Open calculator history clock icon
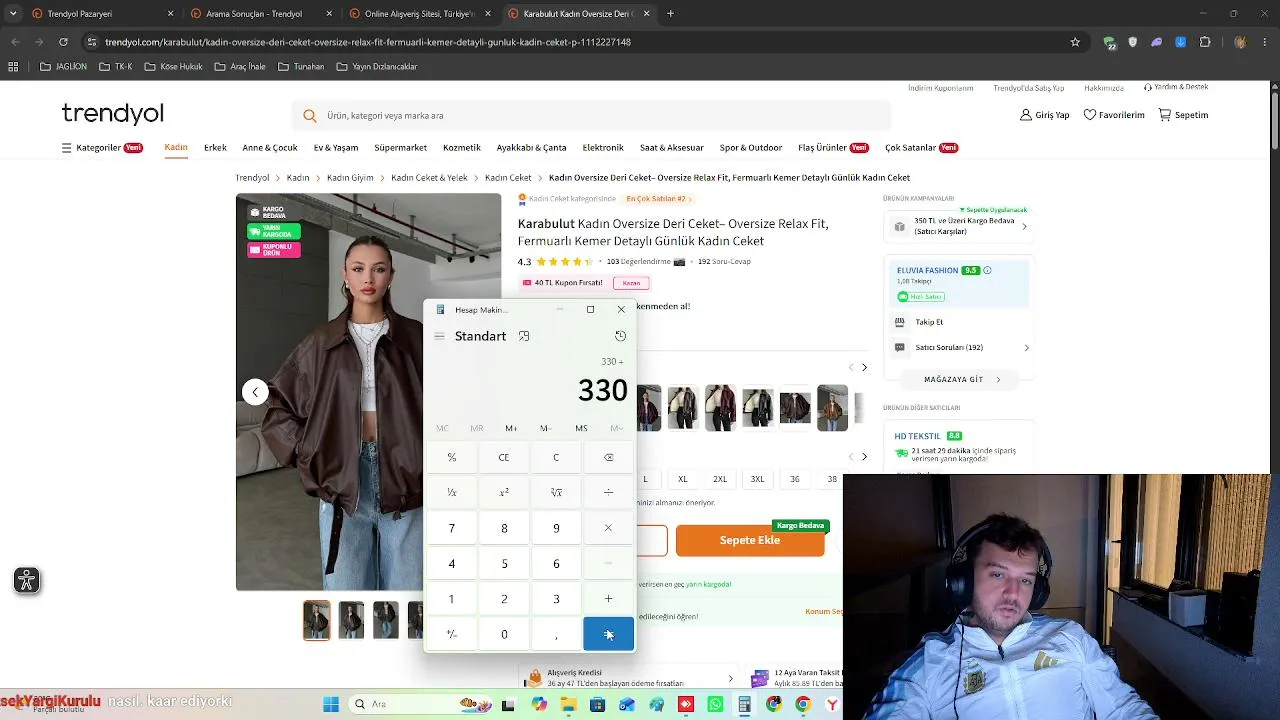This screenshot has width=1280, height=720. (x=620, y=336)
